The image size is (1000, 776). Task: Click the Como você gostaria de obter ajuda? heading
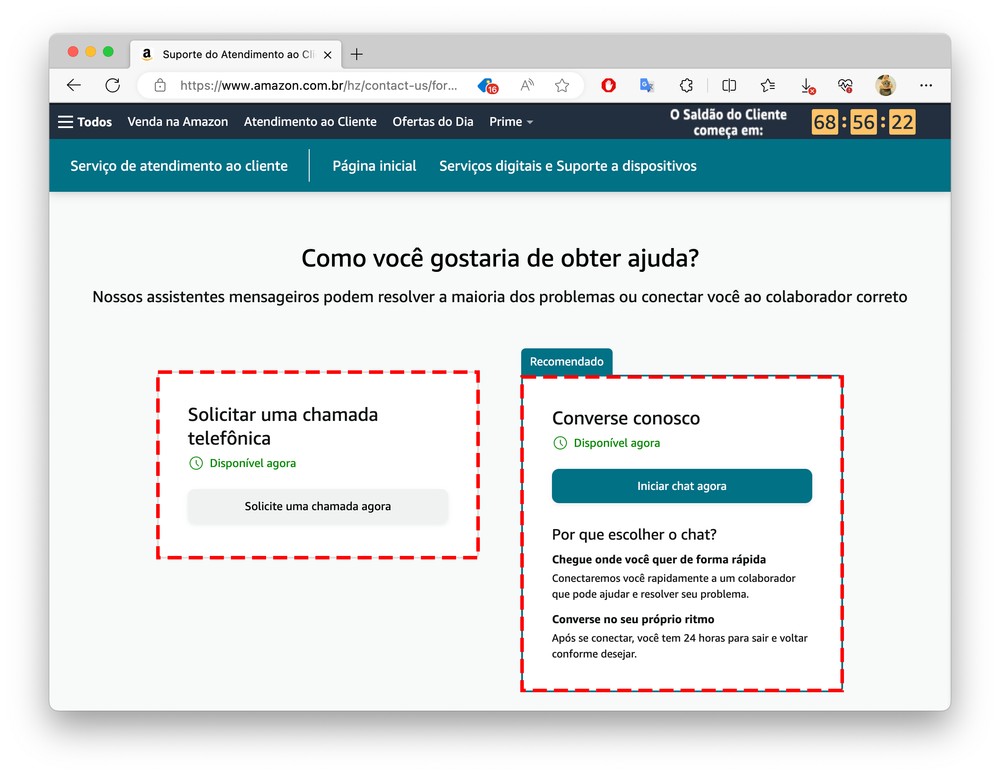500,259
